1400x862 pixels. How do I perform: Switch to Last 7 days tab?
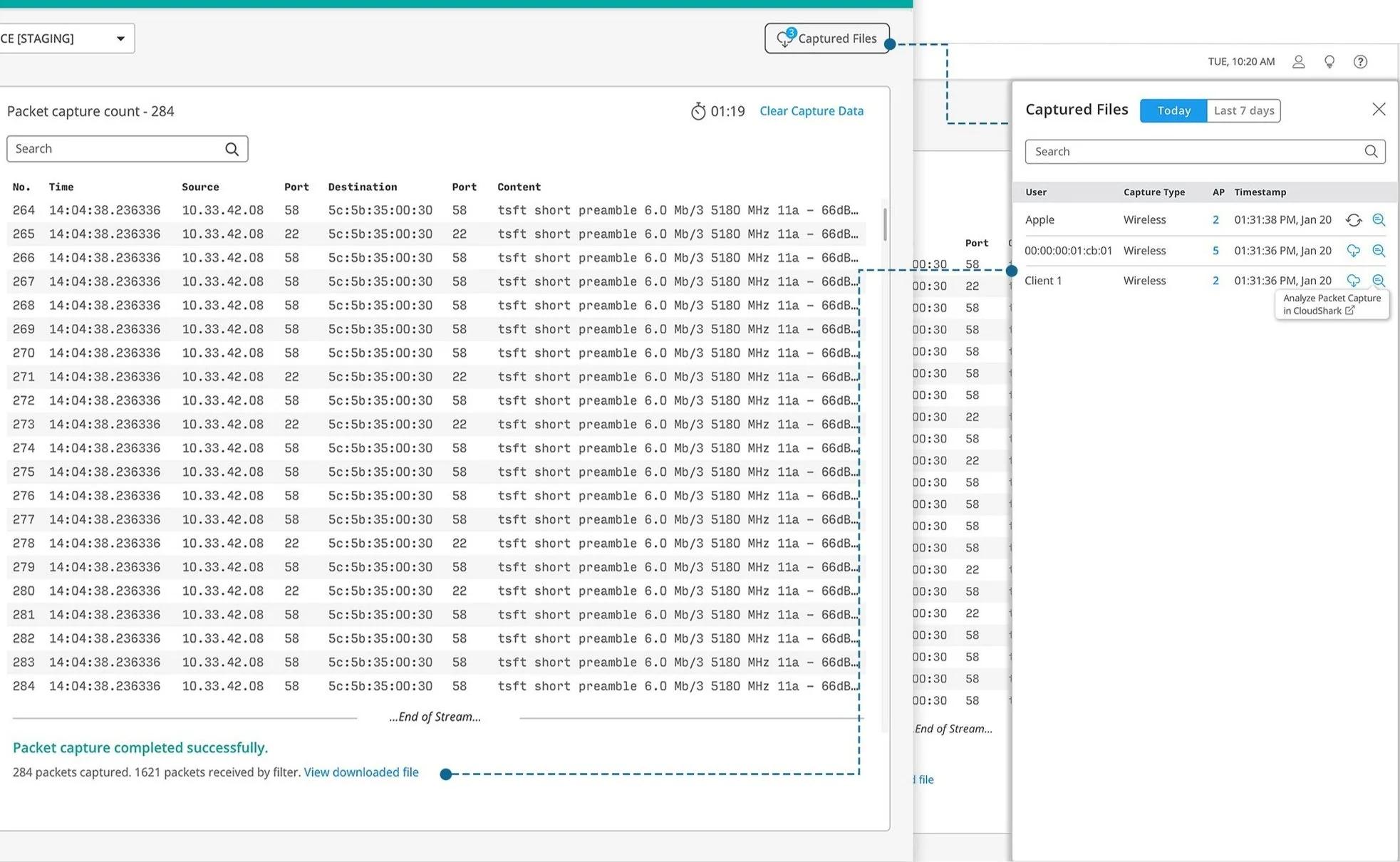pos(1243,110)
